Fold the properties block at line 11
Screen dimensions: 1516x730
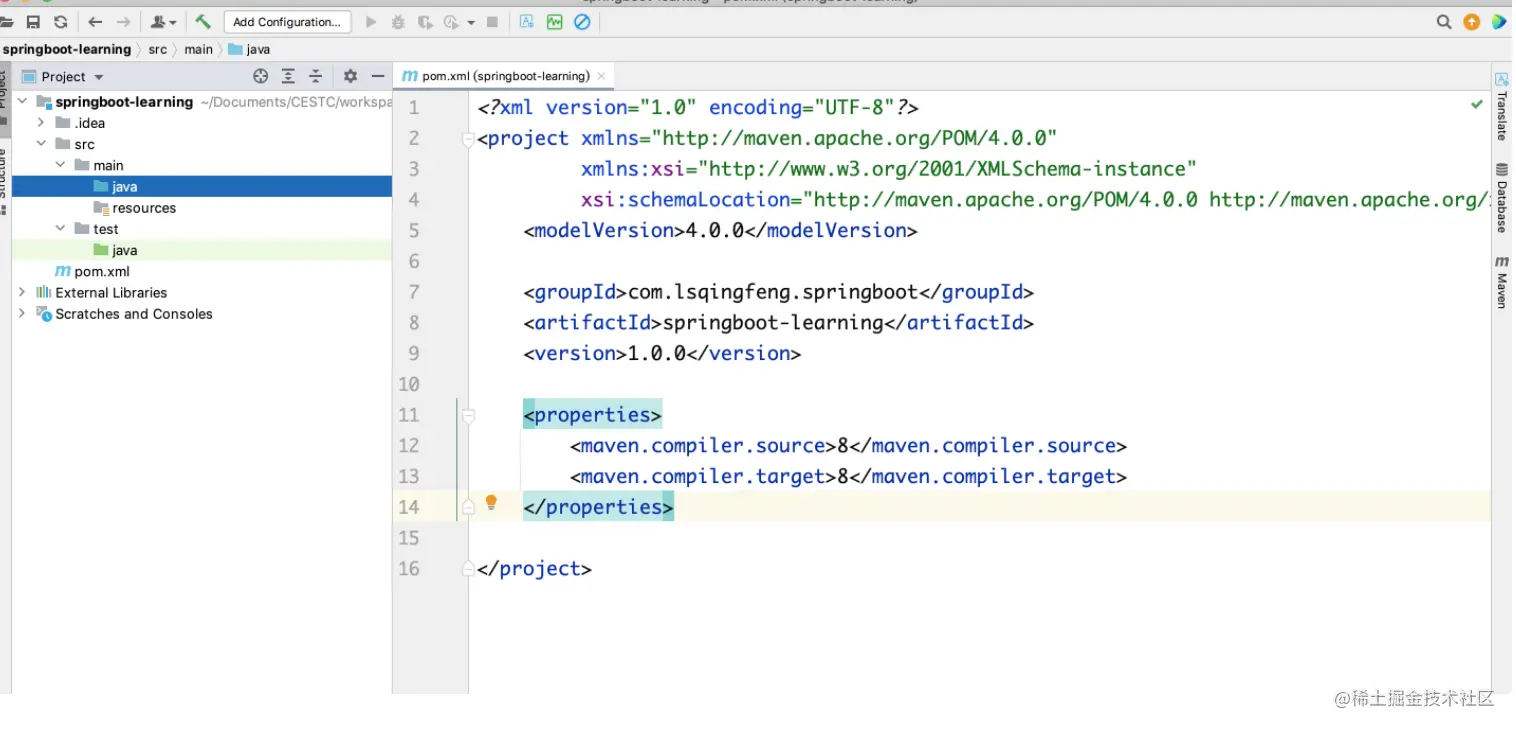pyautogui.click(x=467, y=415)
